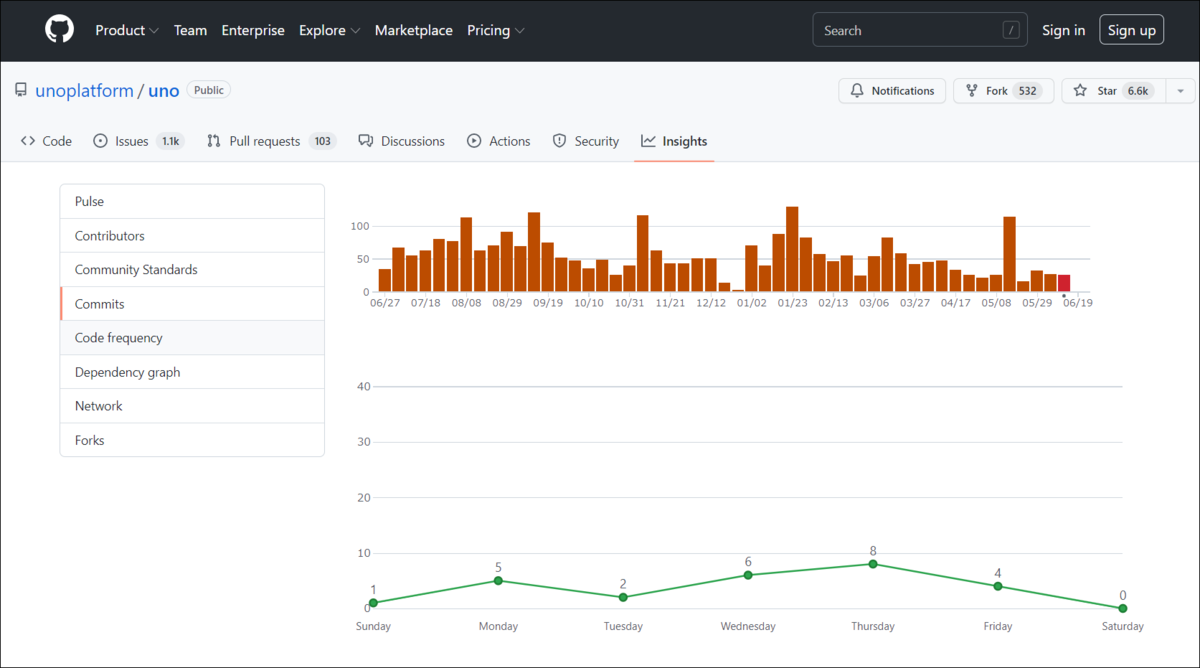
Task: Open Issues via its circle icon
Action: (100, 141)
